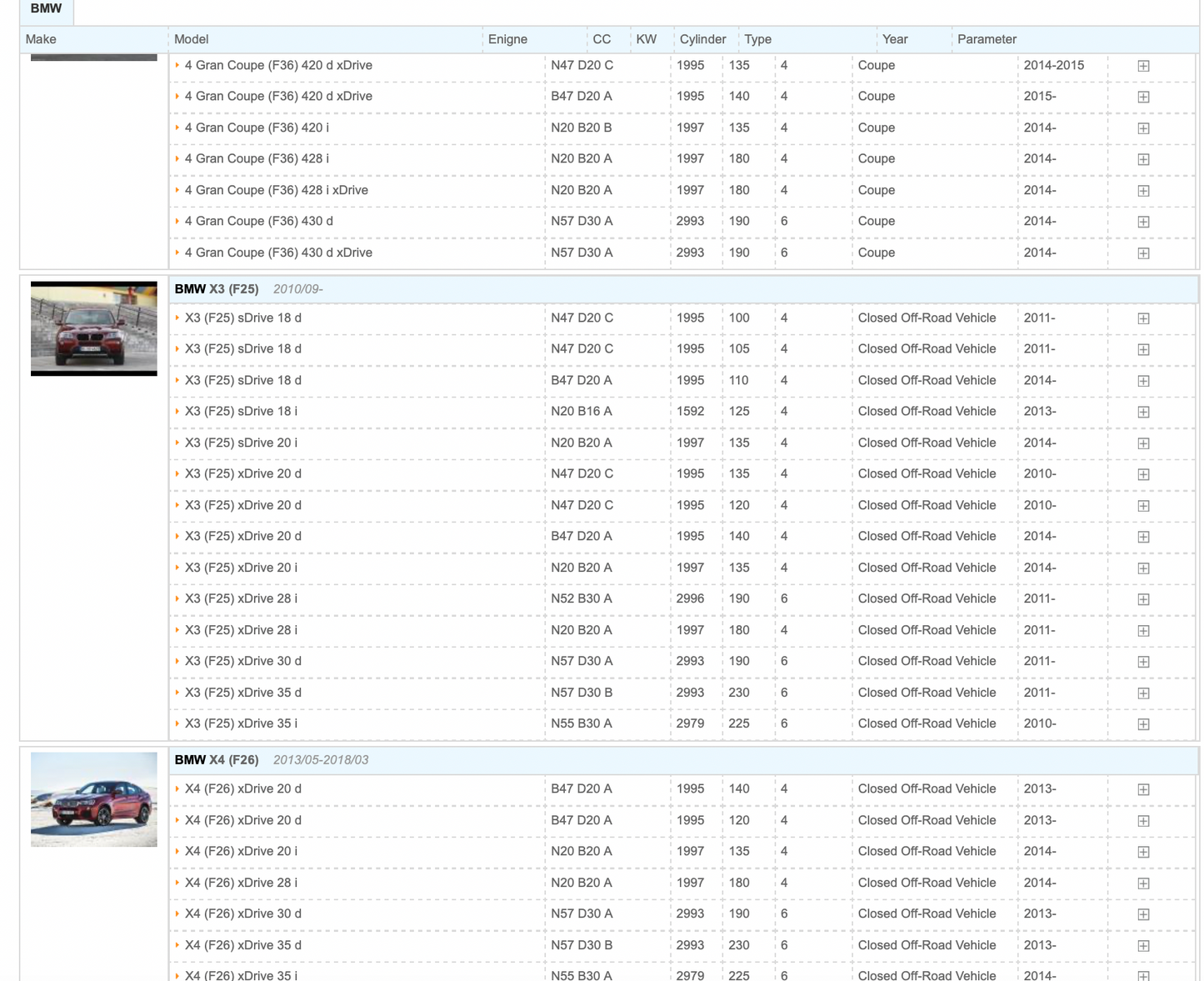The width and height of the screenshot is (1204, 981).
Task: Expand orange arrow beside 4 Gran Coupe 428 i
Action: pyautogui.click(x=177, y=158)
